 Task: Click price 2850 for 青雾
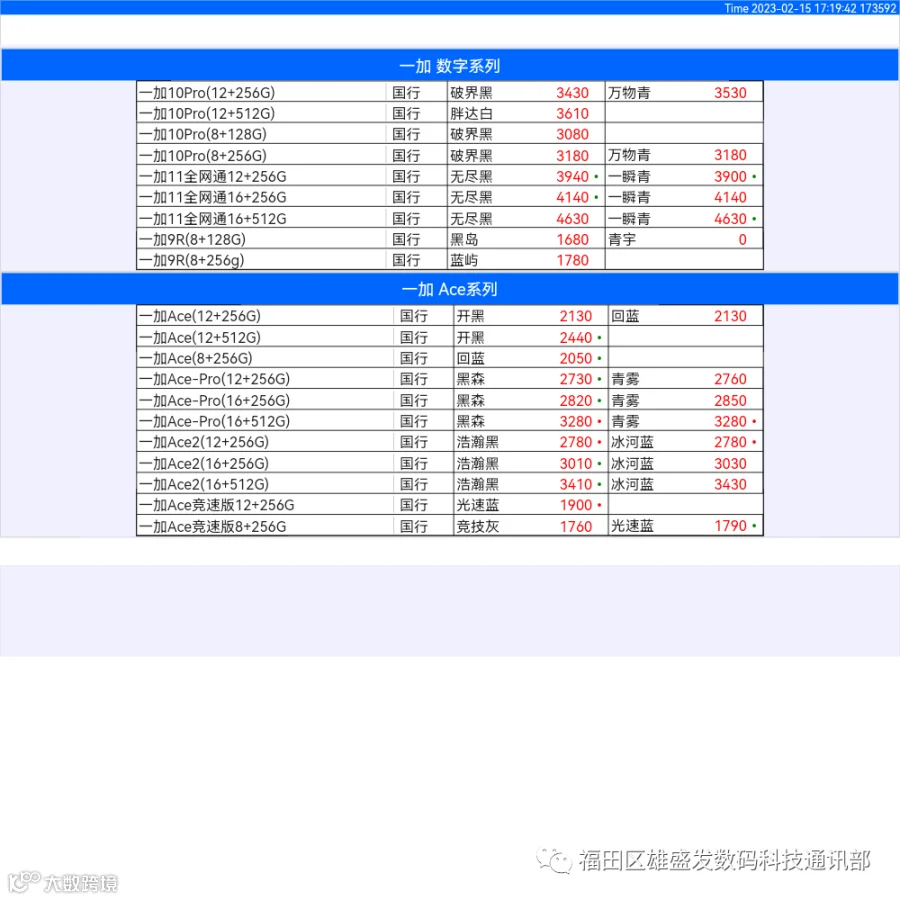730,400
